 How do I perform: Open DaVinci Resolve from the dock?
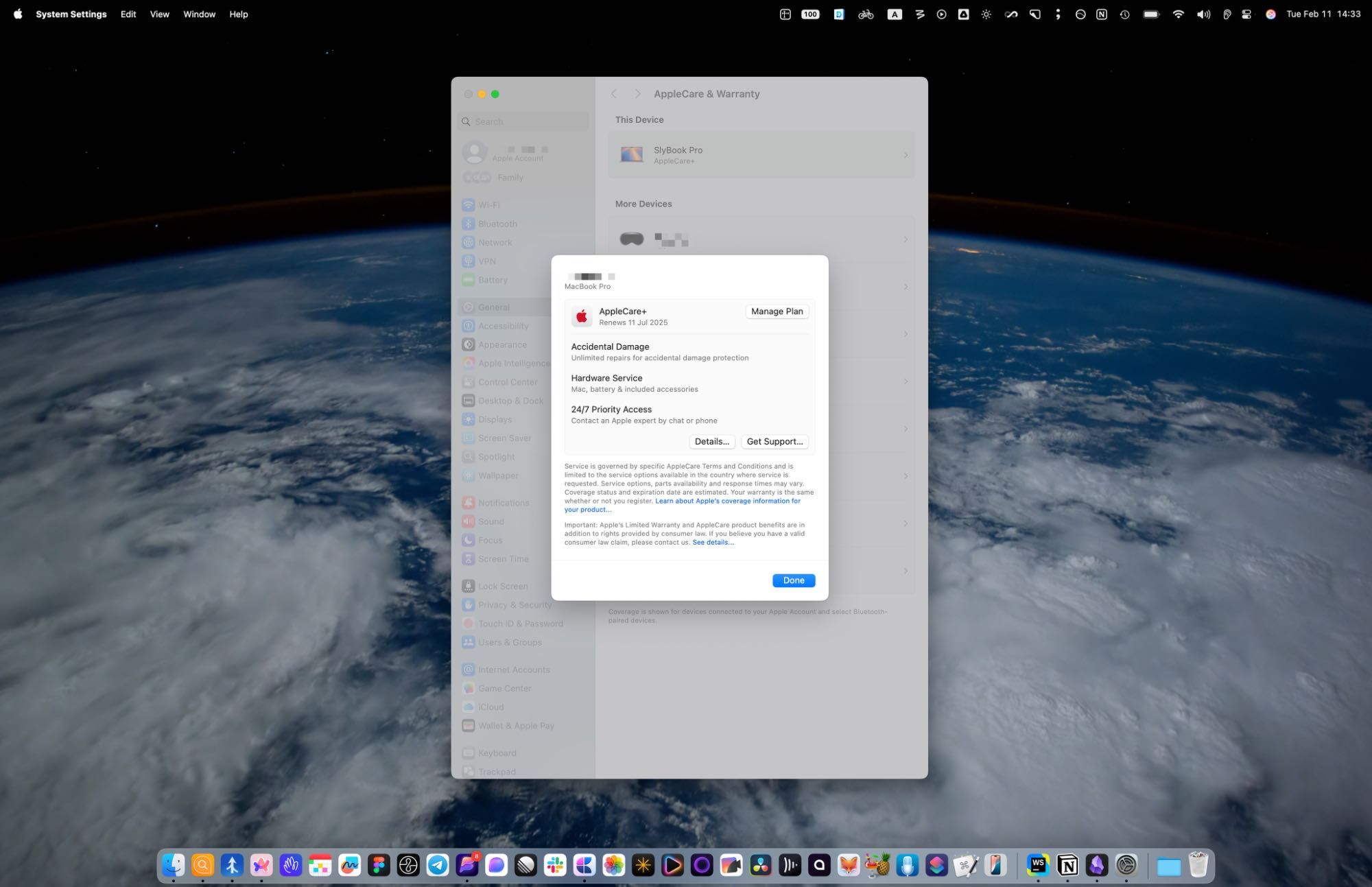760,865
